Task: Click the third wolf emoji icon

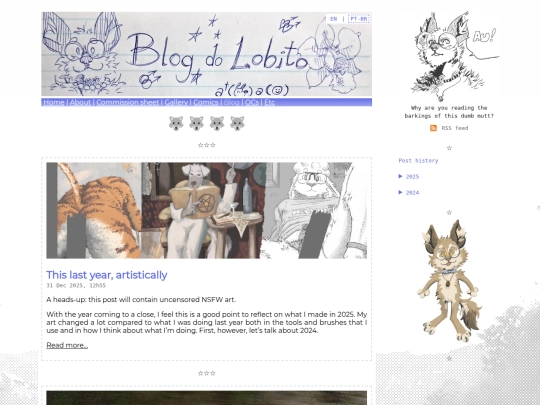Action: [217, 123]
